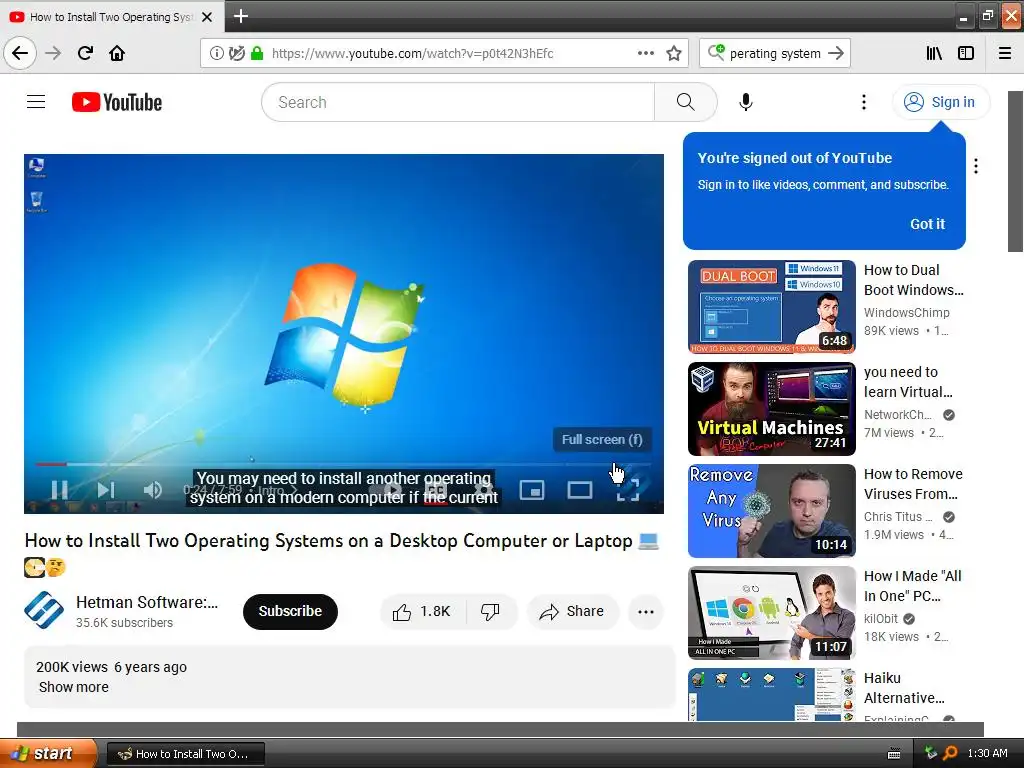The width and height of the screenshot is (1024, 768).
Task: Subscribe to Hetman Software channel
Action: 290,611
